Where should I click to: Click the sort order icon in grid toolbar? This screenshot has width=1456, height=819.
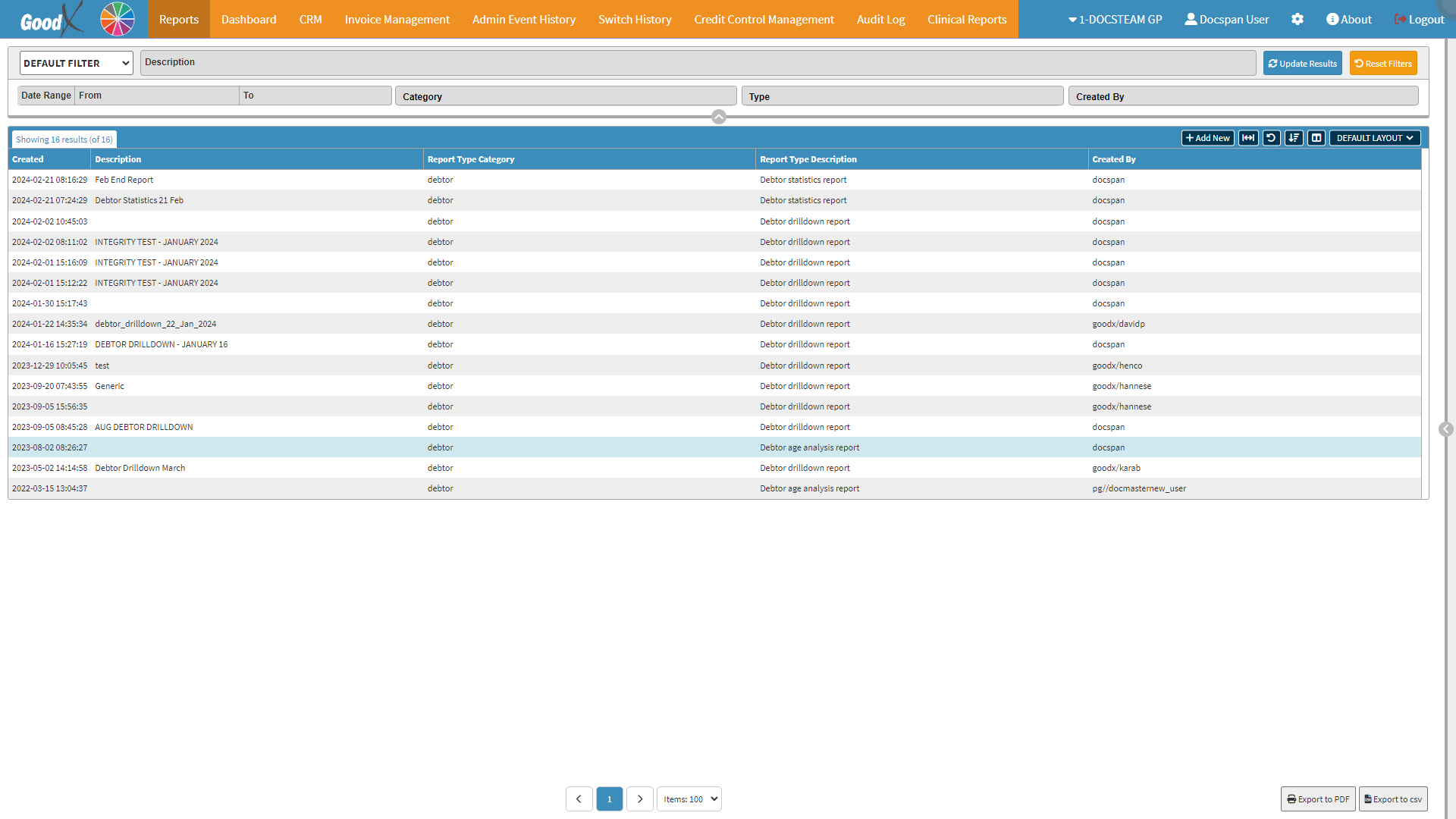point(1294,138)
